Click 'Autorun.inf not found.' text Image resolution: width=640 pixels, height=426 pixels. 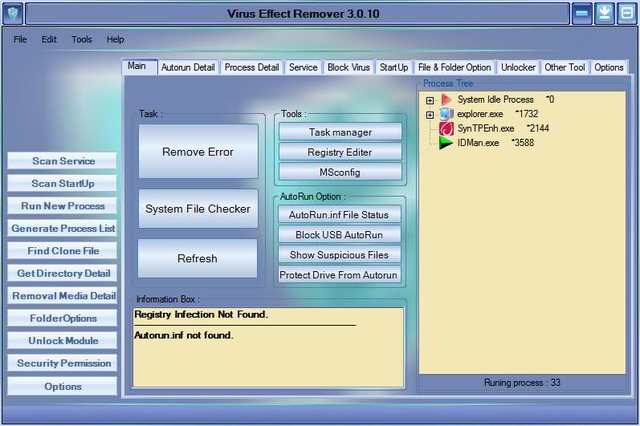[184, 335]
